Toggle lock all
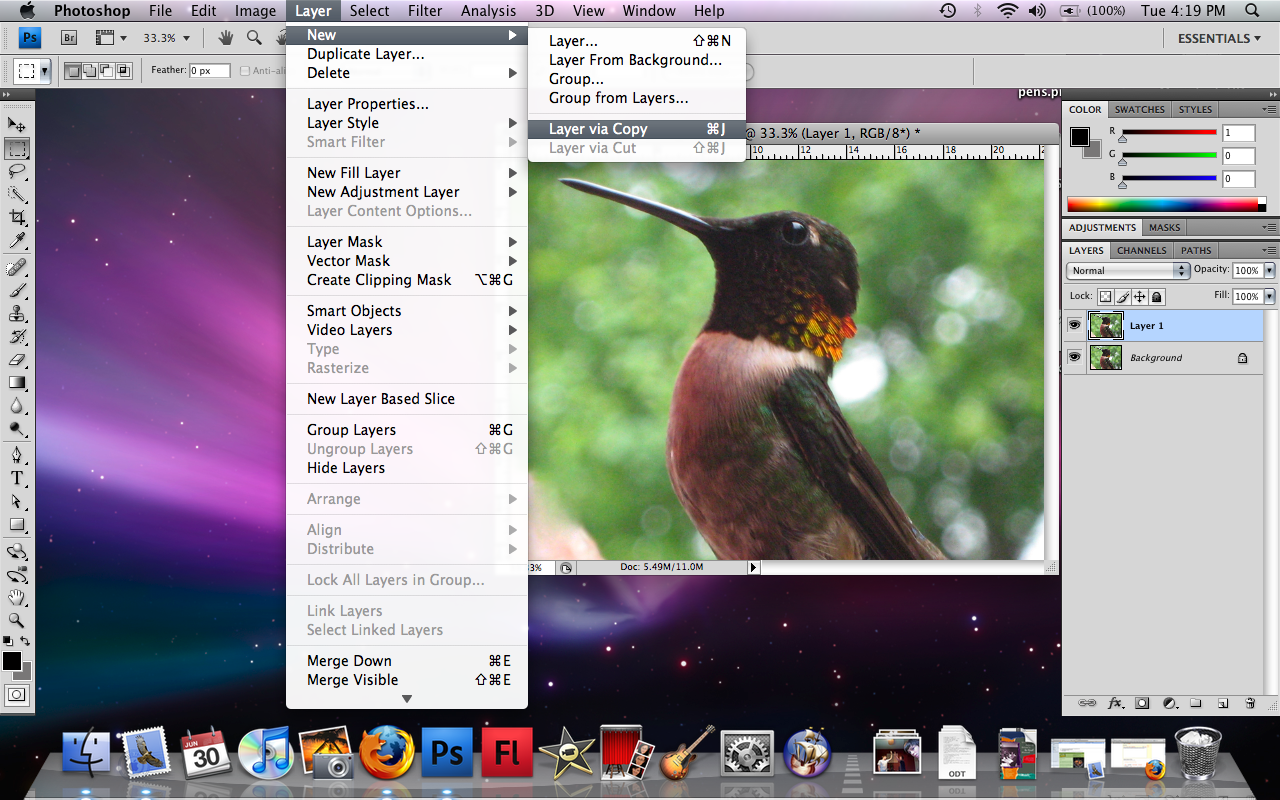Image resolution: width=1280 pixels, height=800 pixels. (1156, 297)
